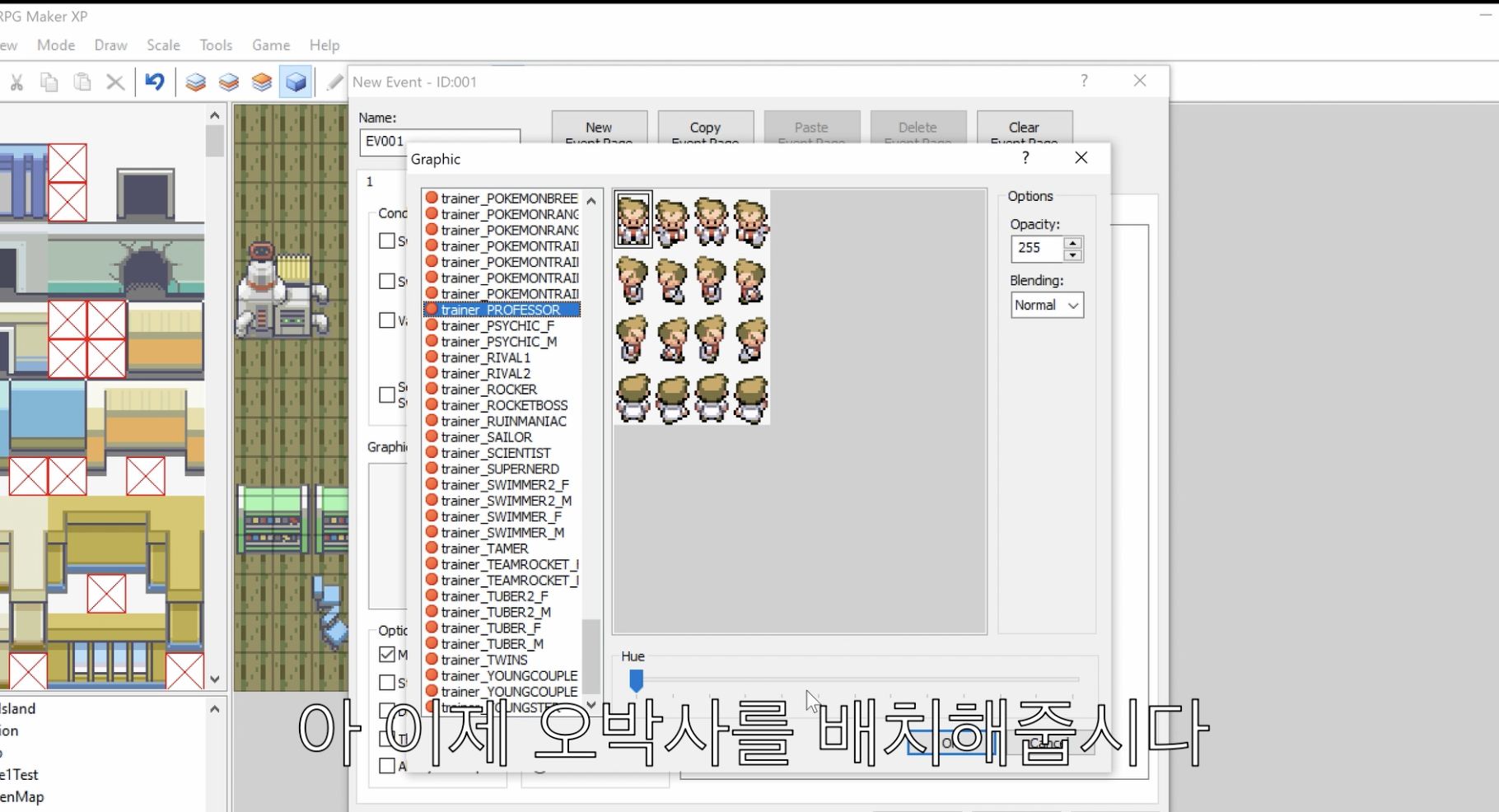The height and width of the screenshot is (812, 1499).
Task: Select trainer_SWIMMER_M graphic file
Action: coord(502,533)
